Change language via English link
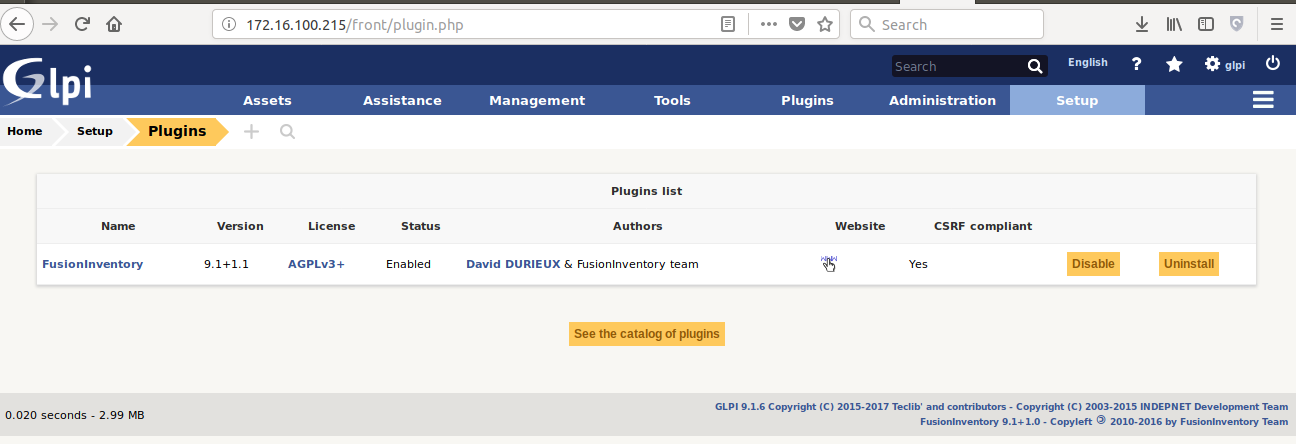This screenshot has width=1296, height=444. [1088, 62]
